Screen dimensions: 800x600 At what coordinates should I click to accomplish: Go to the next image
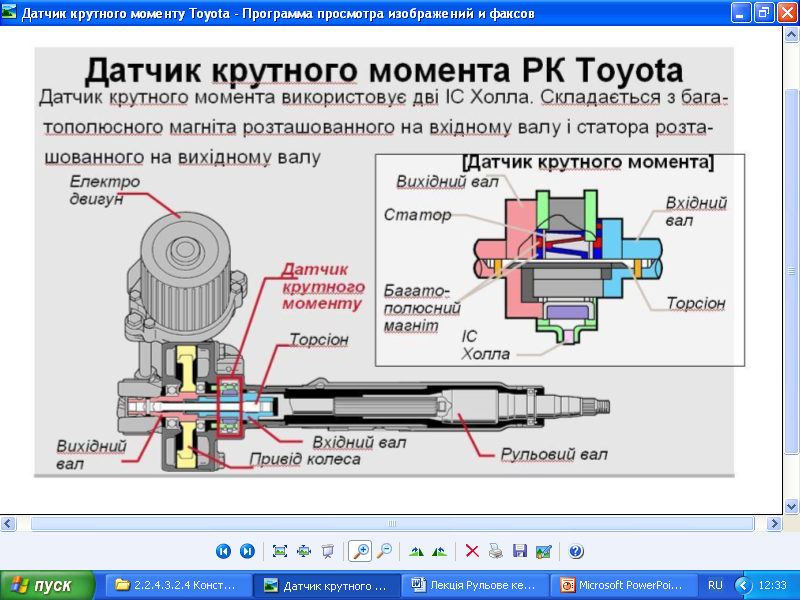tap(247, 551)
